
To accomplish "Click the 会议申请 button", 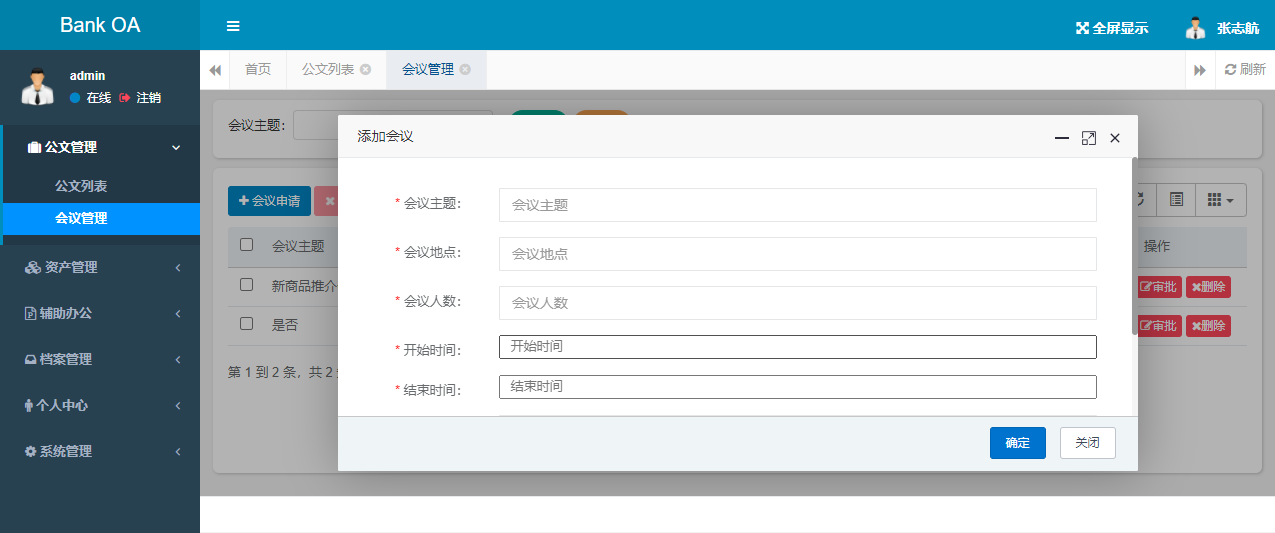I will 269,201.
